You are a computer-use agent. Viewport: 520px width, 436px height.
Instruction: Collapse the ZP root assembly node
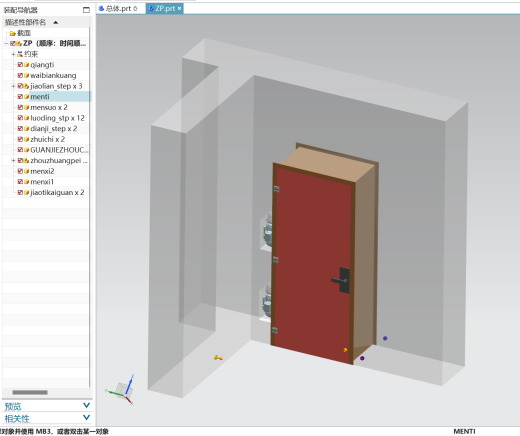[6, 43]
